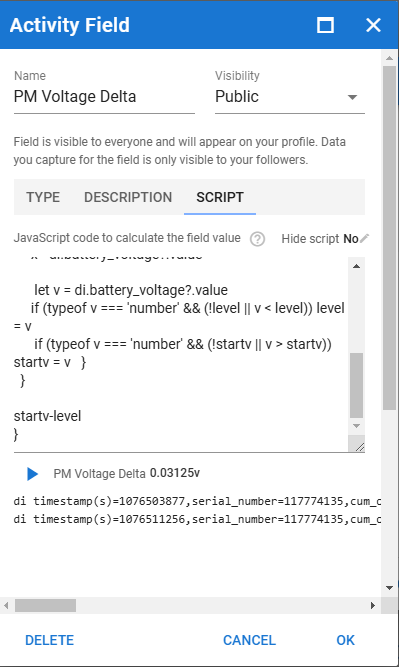Click the result value 0.03125v
The height and width of the screenshot is (667, 399).
174,473
